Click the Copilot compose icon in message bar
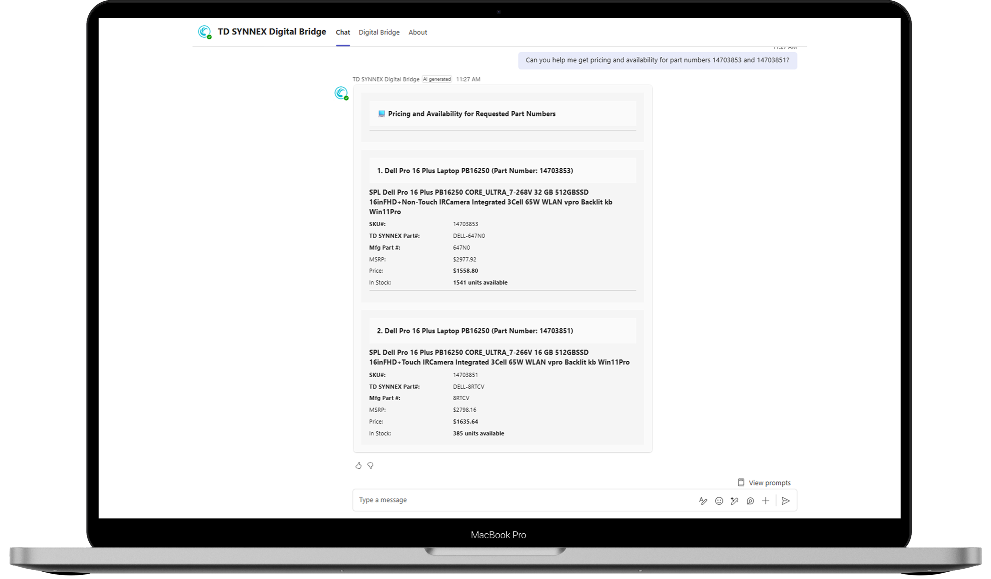991x579 pixels. coord(734,500)
